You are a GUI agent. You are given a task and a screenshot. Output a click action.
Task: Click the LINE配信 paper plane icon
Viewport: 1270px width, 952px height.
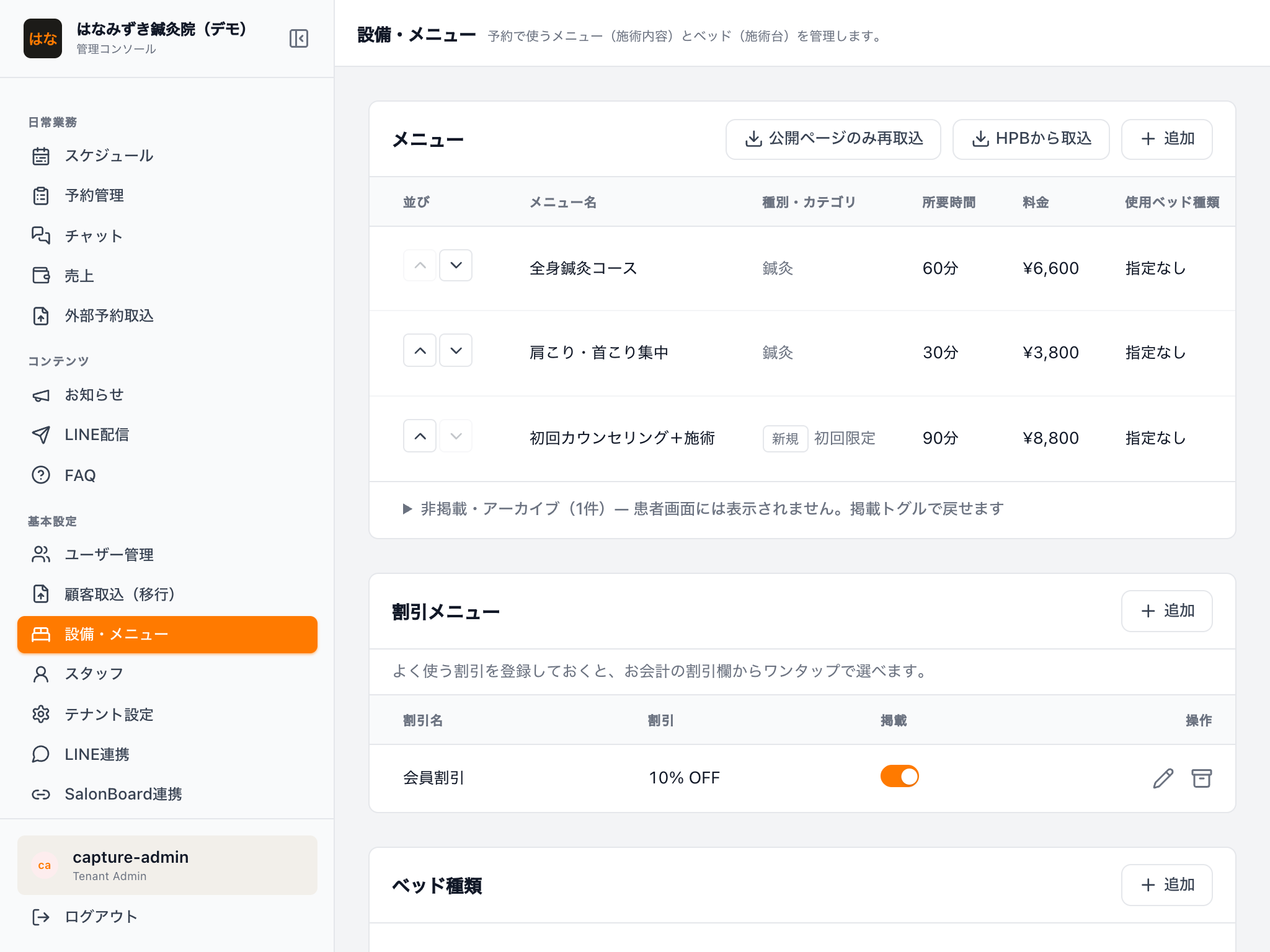(41, 435)
